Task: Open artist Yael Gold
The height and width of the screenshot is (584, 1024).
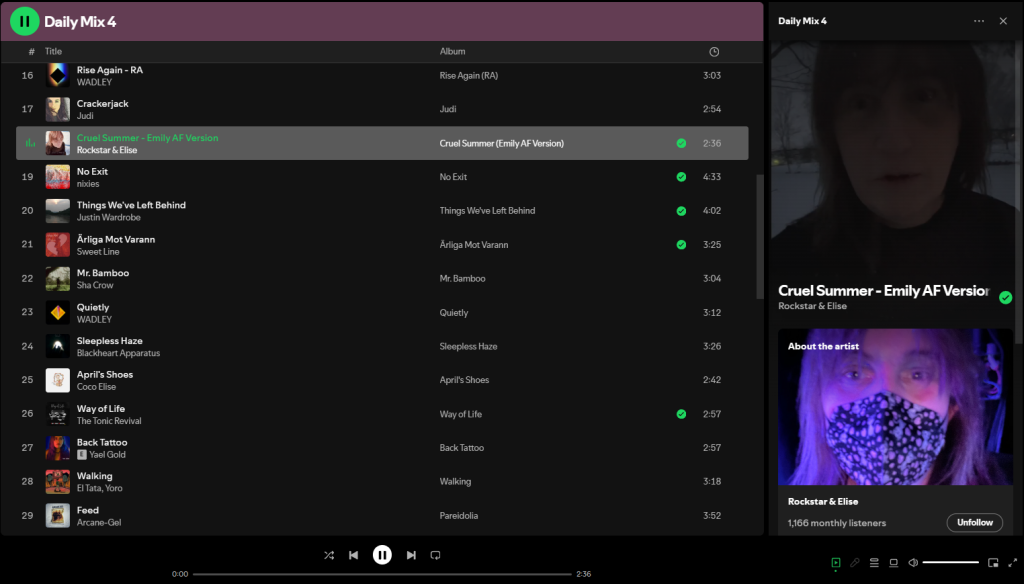Action: (x=107, y=455)
